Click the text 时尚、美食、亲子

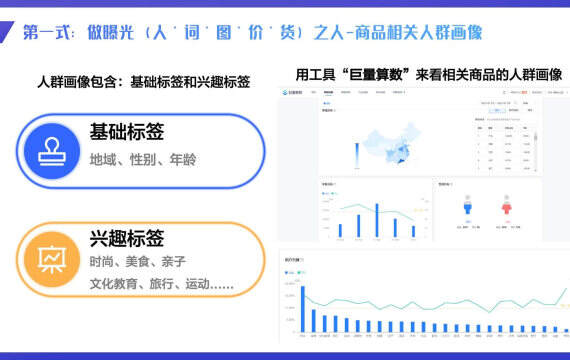click(137, 261)
